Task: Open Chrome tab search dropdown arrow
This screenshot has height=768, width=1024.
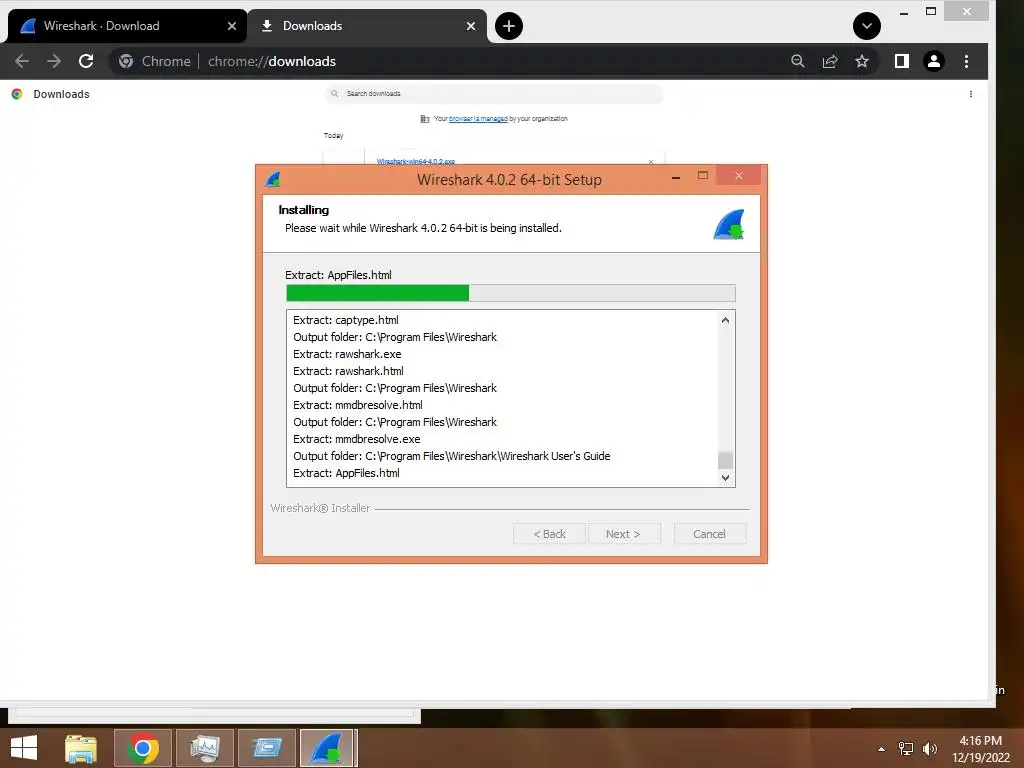Action: click(867, 26)
